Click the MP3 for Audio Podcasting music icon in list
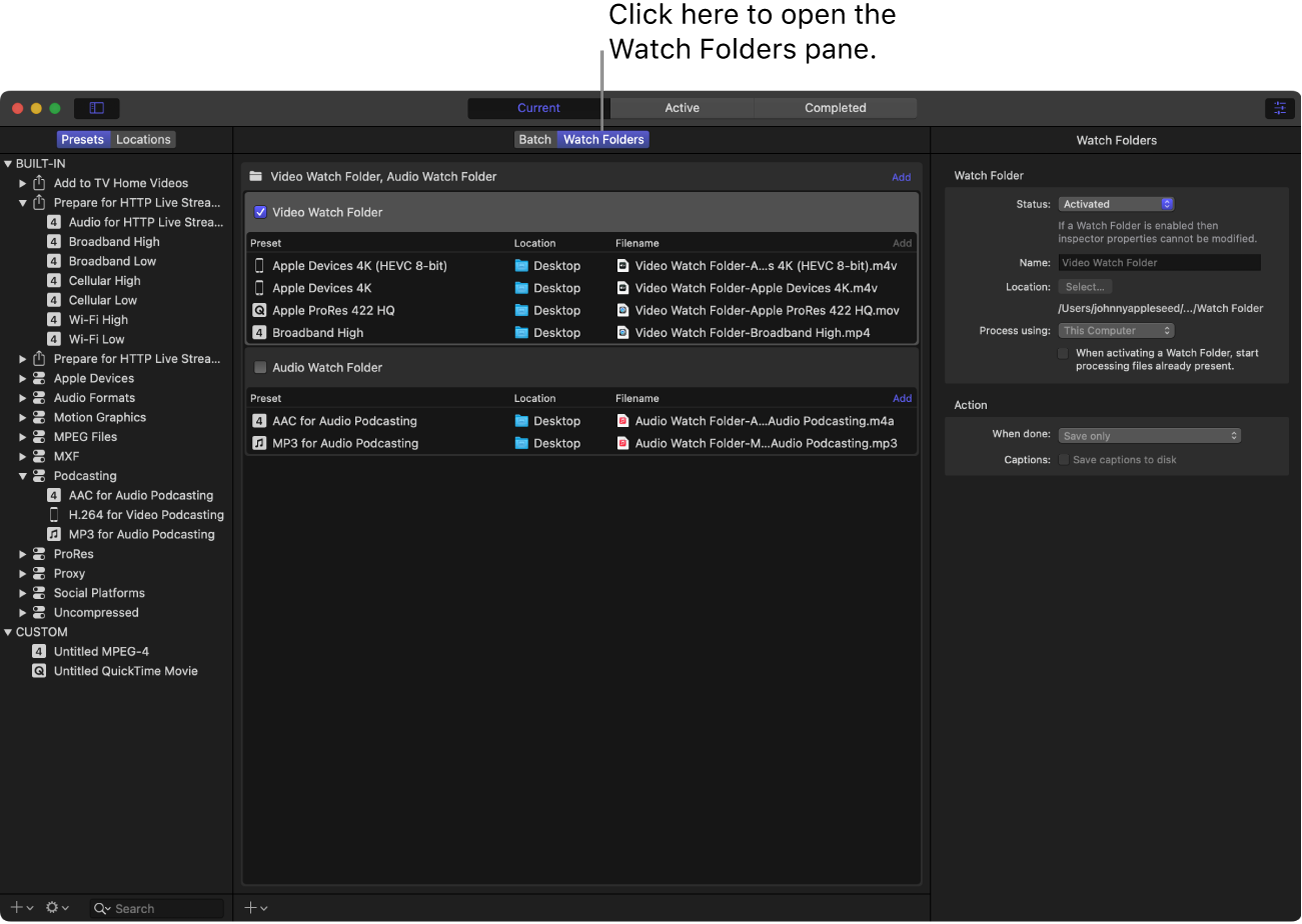 [260, 443]
